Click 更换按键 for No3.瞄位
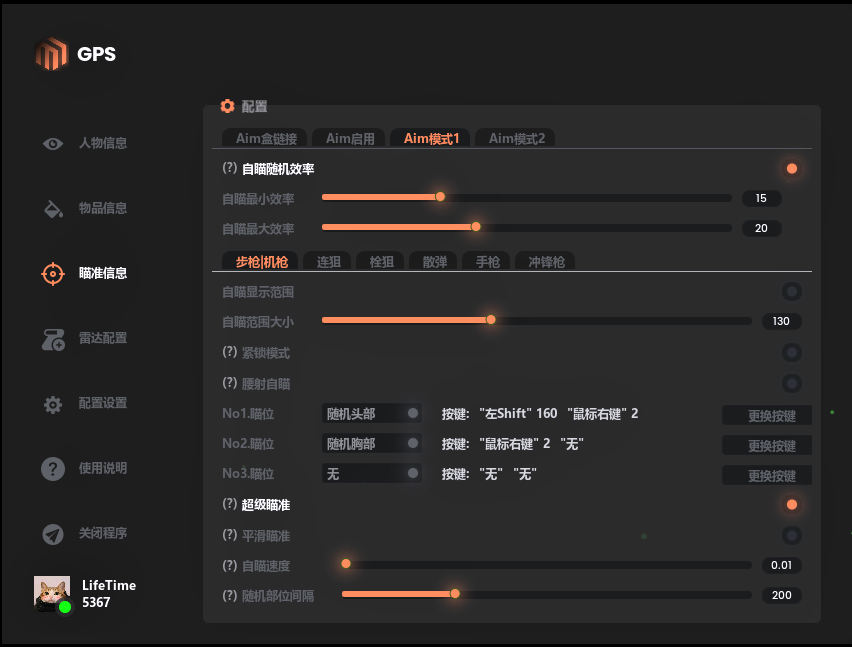Viewport: 852px width, 647px height. (767, 475)
